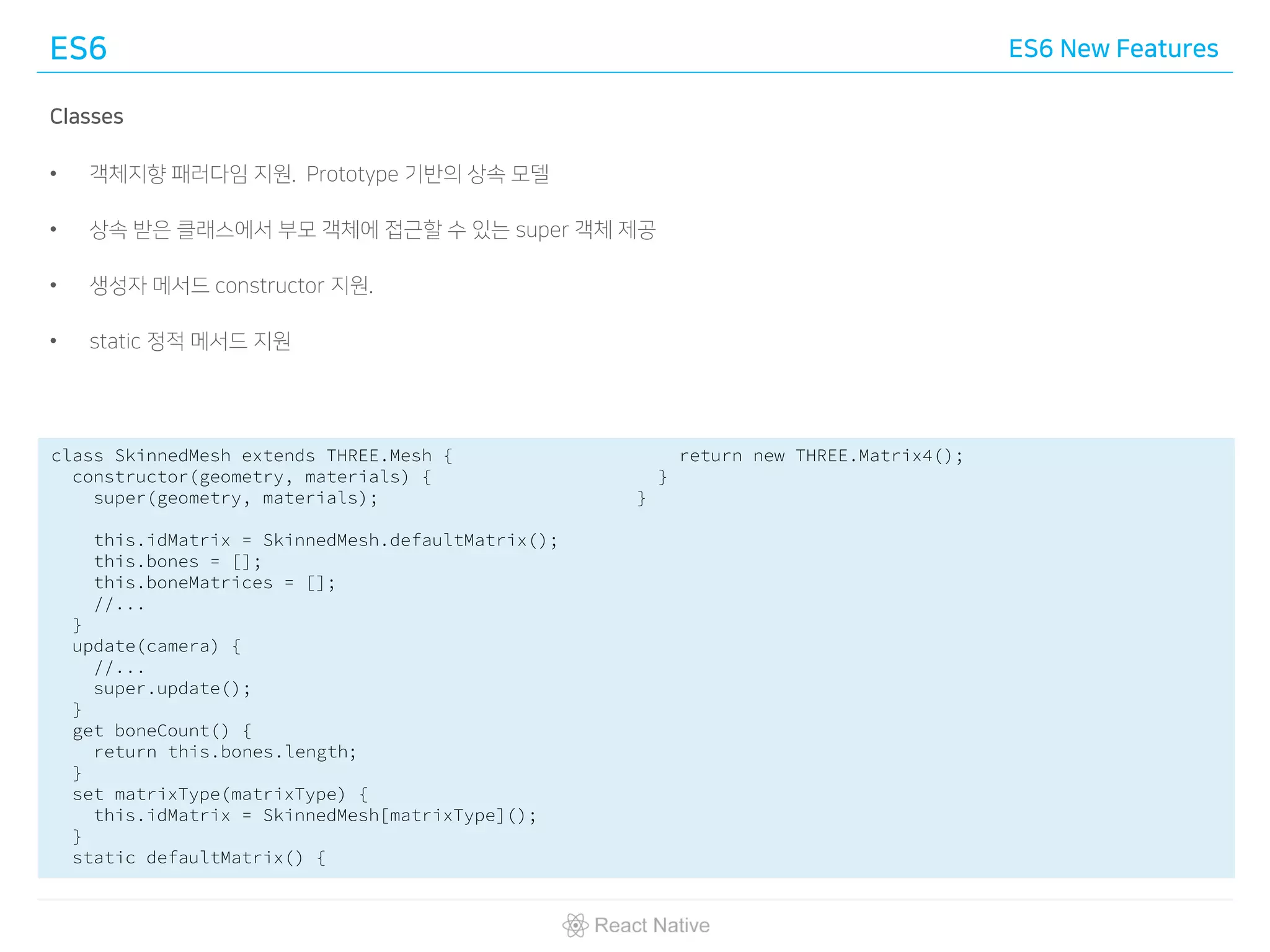Click the code line 'update(camera) {'
Viewport: 1270px width, 952px height.
pyautogui.click(x=157, y=646)
